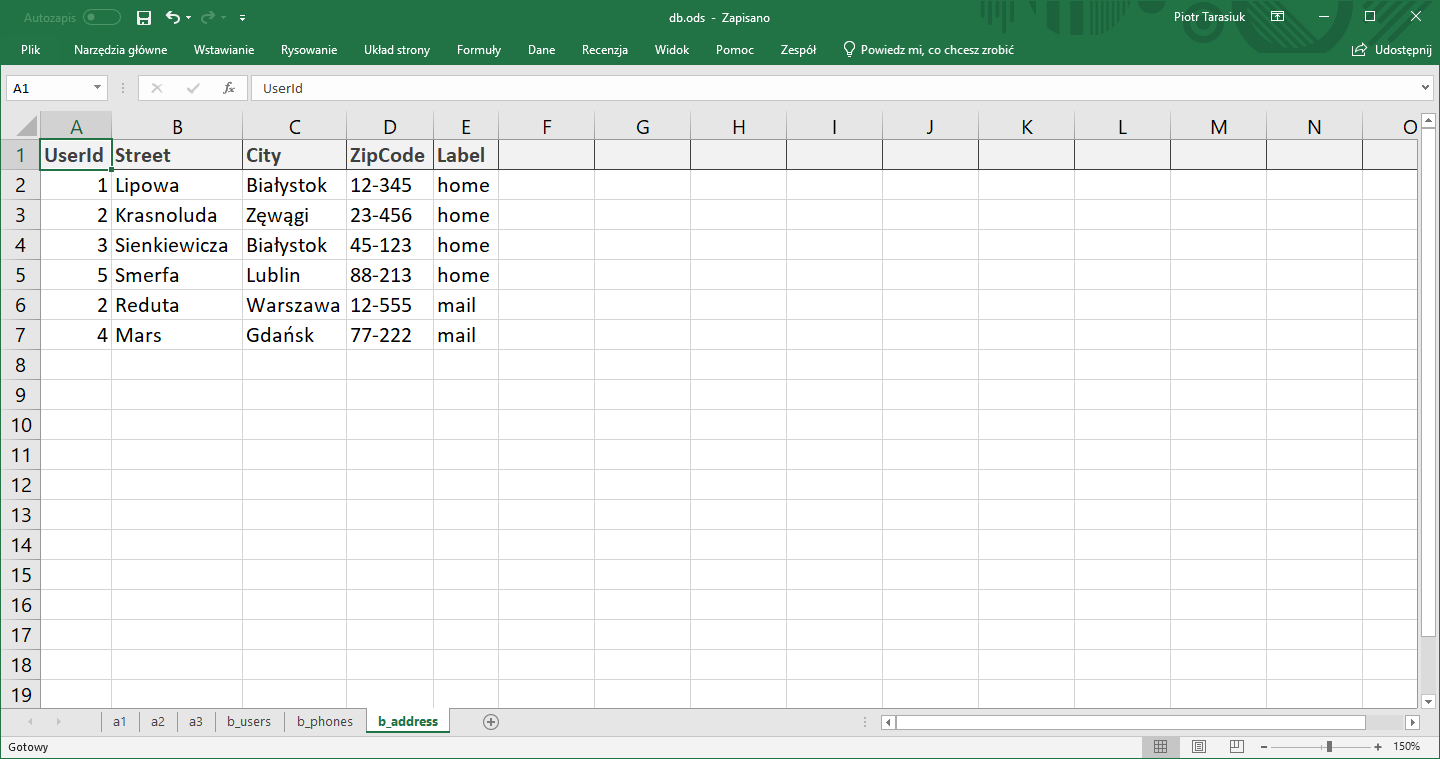Switch to Page Layout view icon
Screen dimensions: 1440x759
1199,747
